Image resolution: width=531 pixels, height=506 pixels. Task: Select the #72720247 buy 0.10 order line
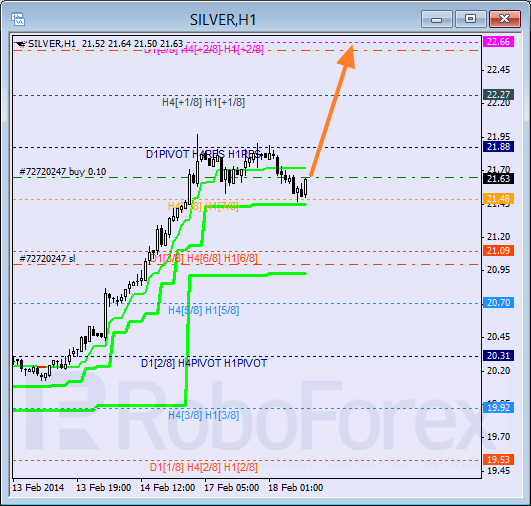pos(63,172)
